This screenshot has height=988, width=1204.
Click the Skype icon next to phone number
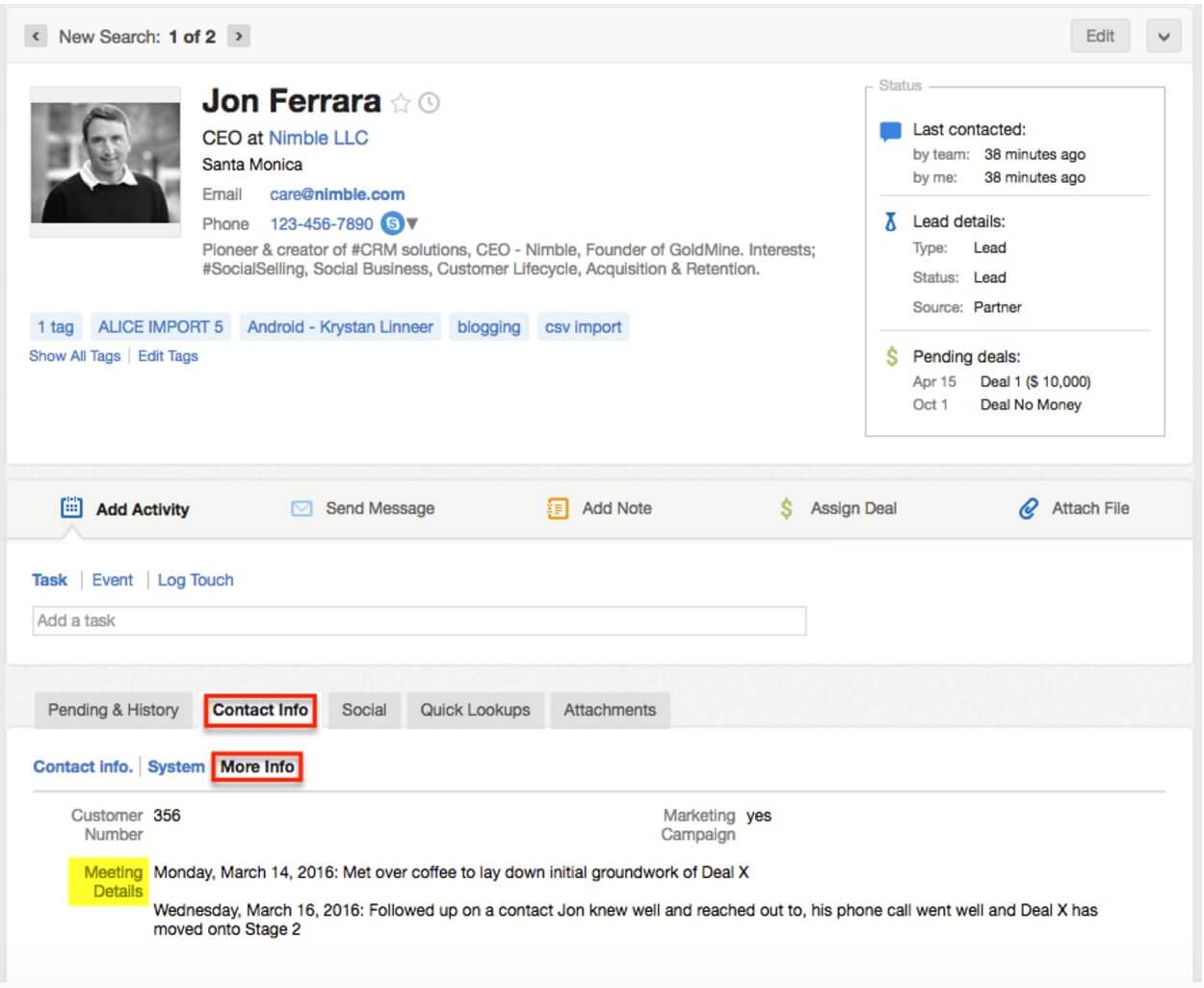391,223
